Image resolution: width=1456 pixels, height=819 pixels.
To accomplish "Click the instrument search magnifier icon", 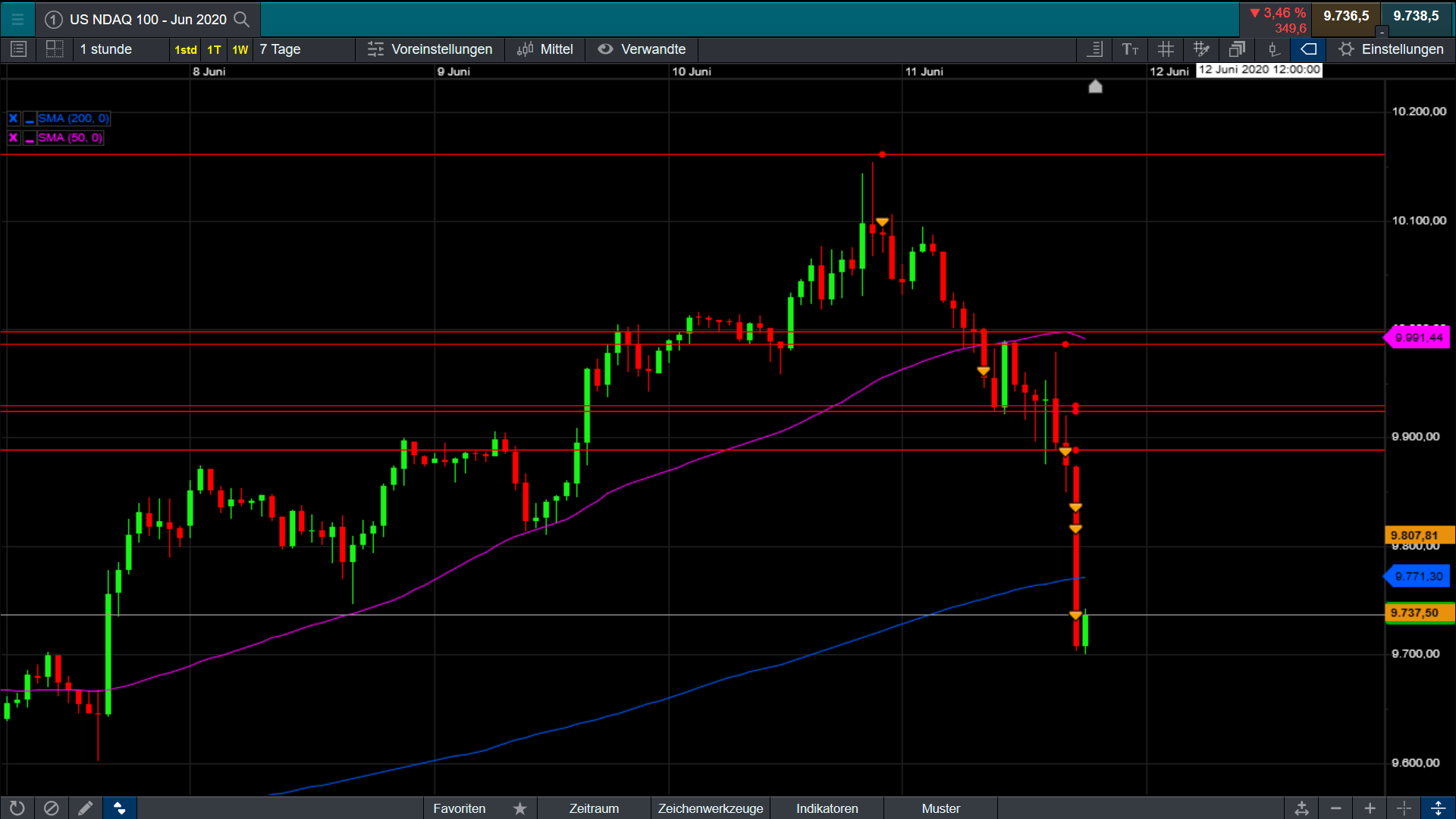I will tap(241, 19).
